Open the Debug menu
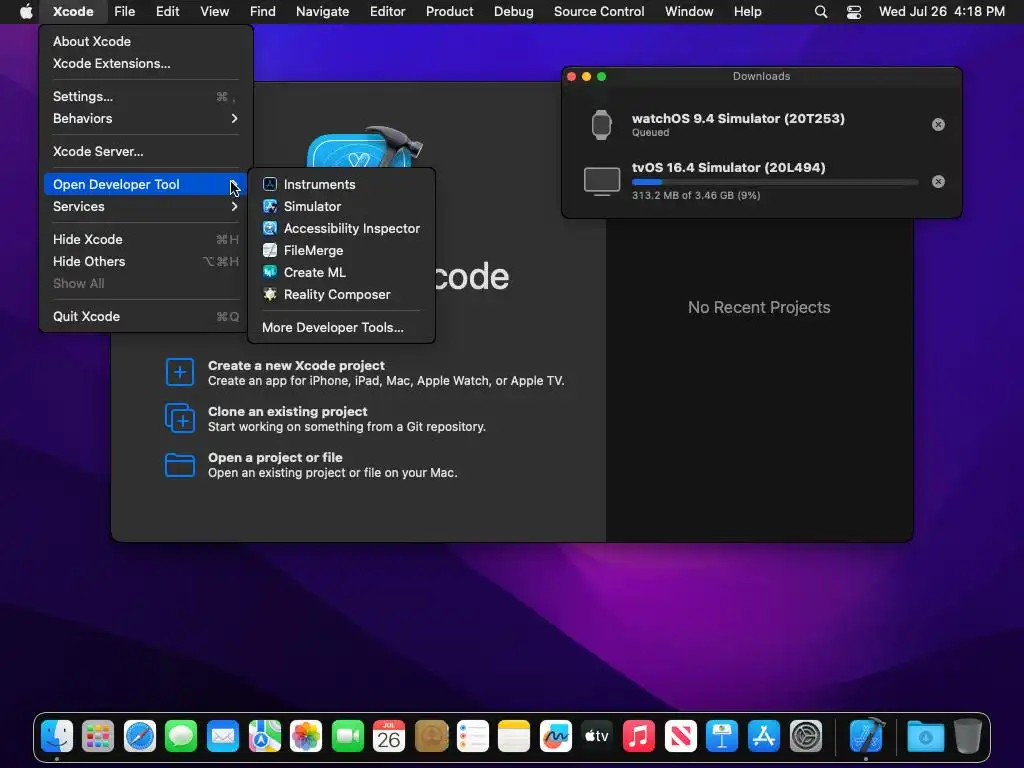This screenshot has width=1024, height=768. pos(513,12)
